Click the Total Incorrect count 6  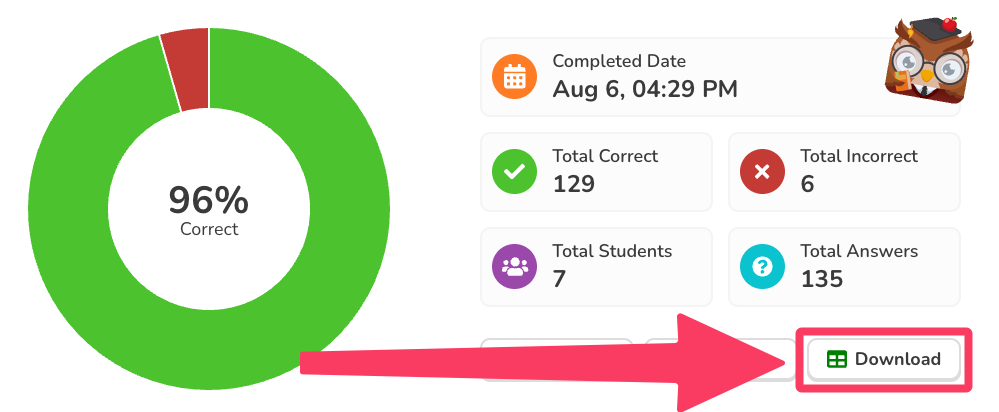808,184
